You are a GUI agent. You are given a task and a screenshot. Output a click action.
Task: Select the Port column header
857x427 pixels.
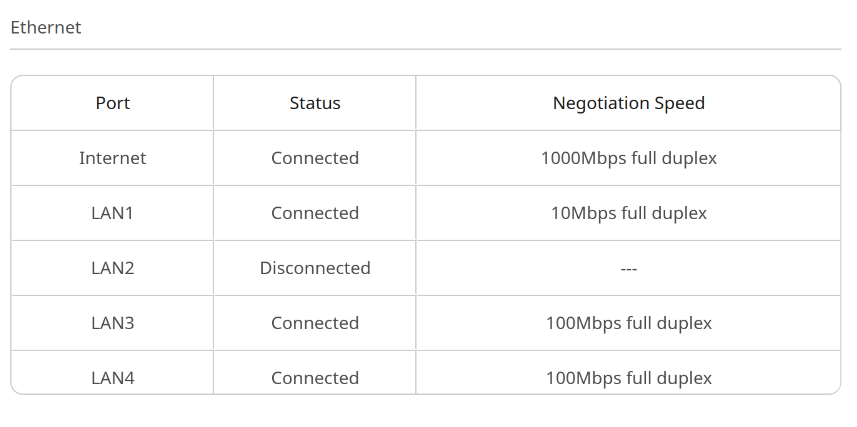[113, 103]
